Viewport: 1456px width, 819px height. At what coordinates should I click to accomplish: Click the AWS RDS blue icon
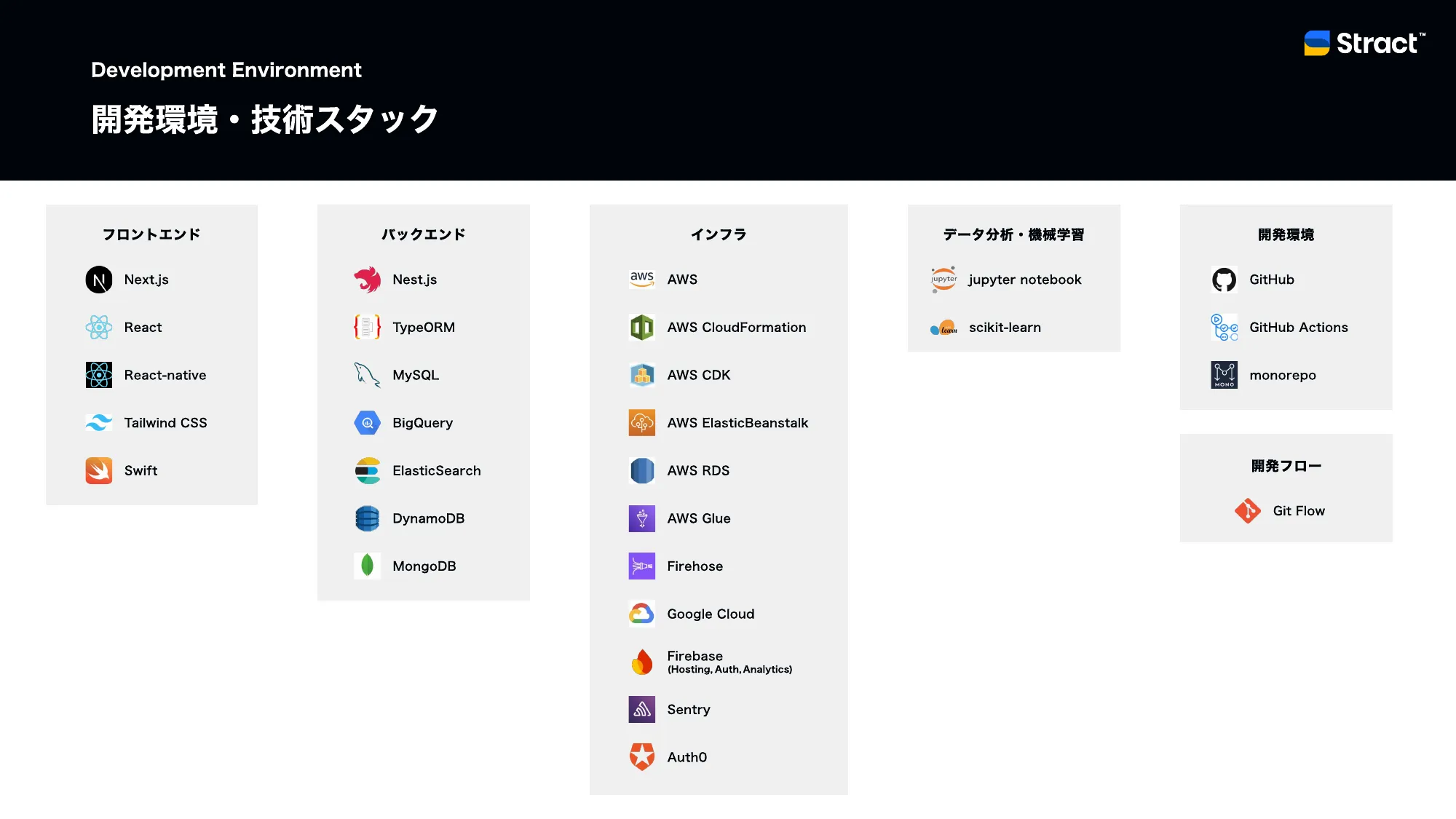(642, 470)
